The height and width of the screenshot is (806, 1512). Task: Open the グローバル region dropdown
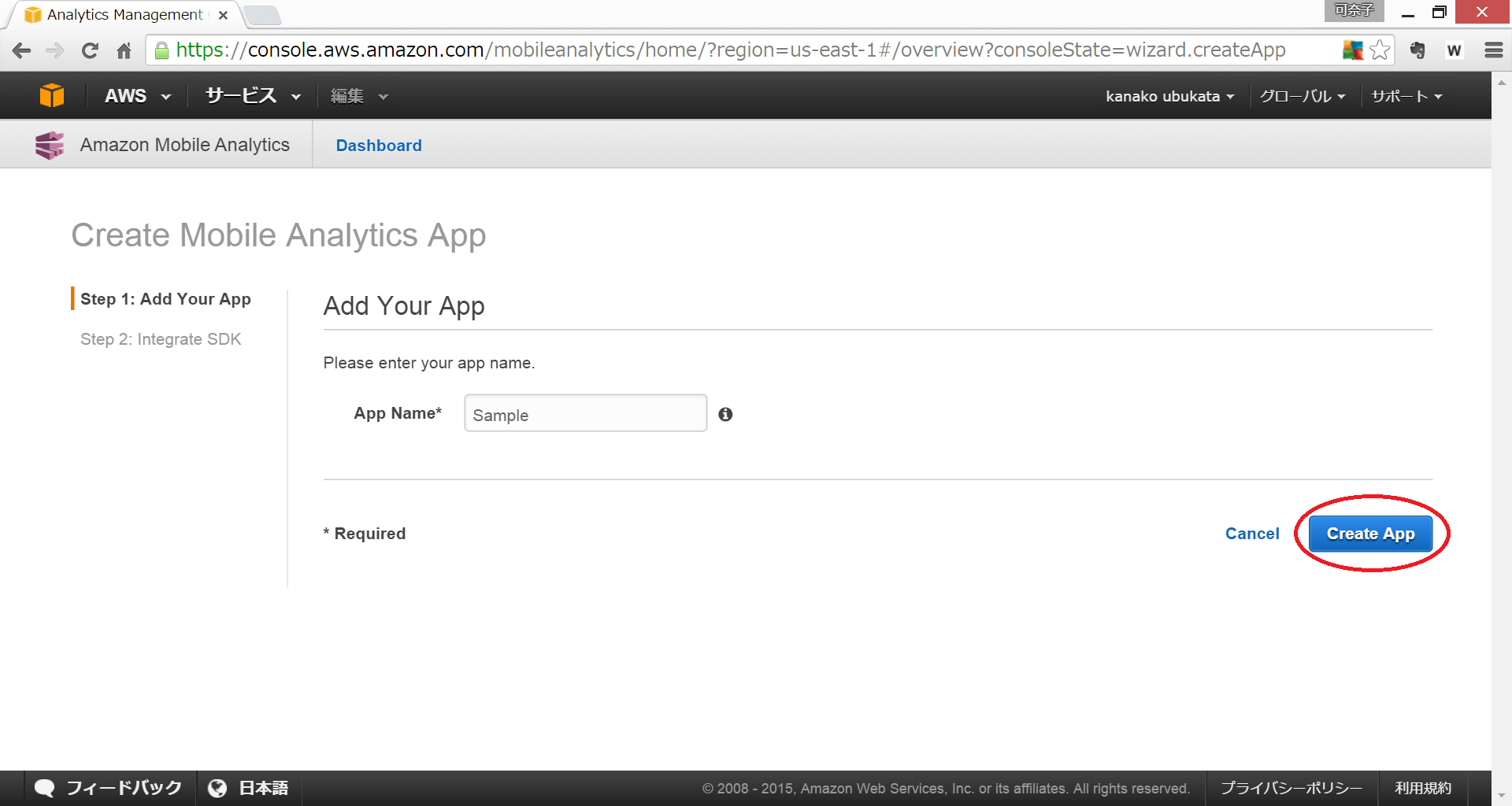tap(1302, 96)
